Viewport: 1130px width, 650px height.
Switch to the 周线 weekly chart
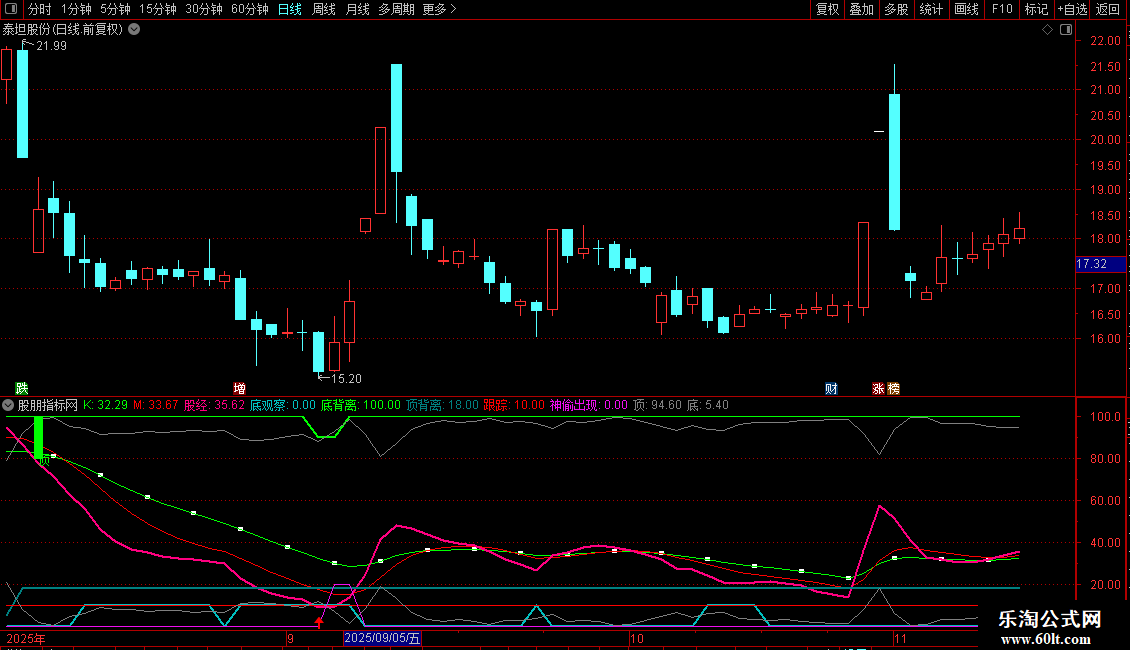click(324, 9)
